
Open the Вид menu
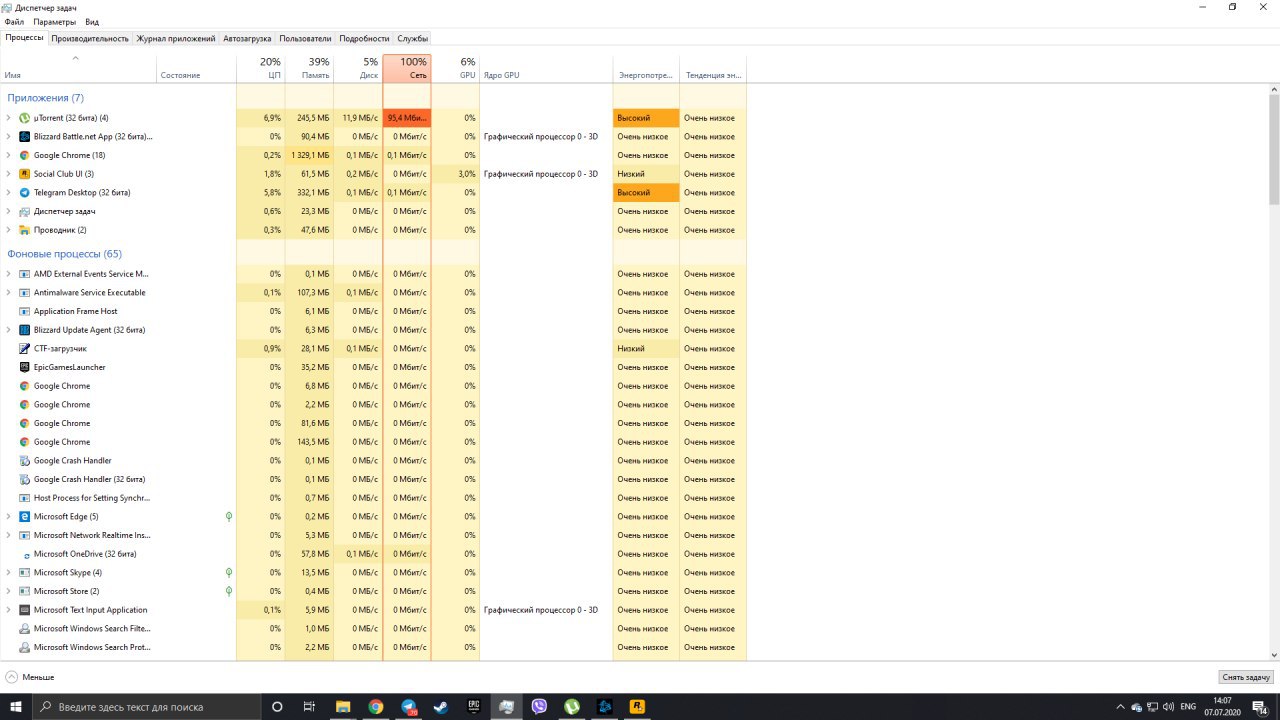click(x=92, y=21)
